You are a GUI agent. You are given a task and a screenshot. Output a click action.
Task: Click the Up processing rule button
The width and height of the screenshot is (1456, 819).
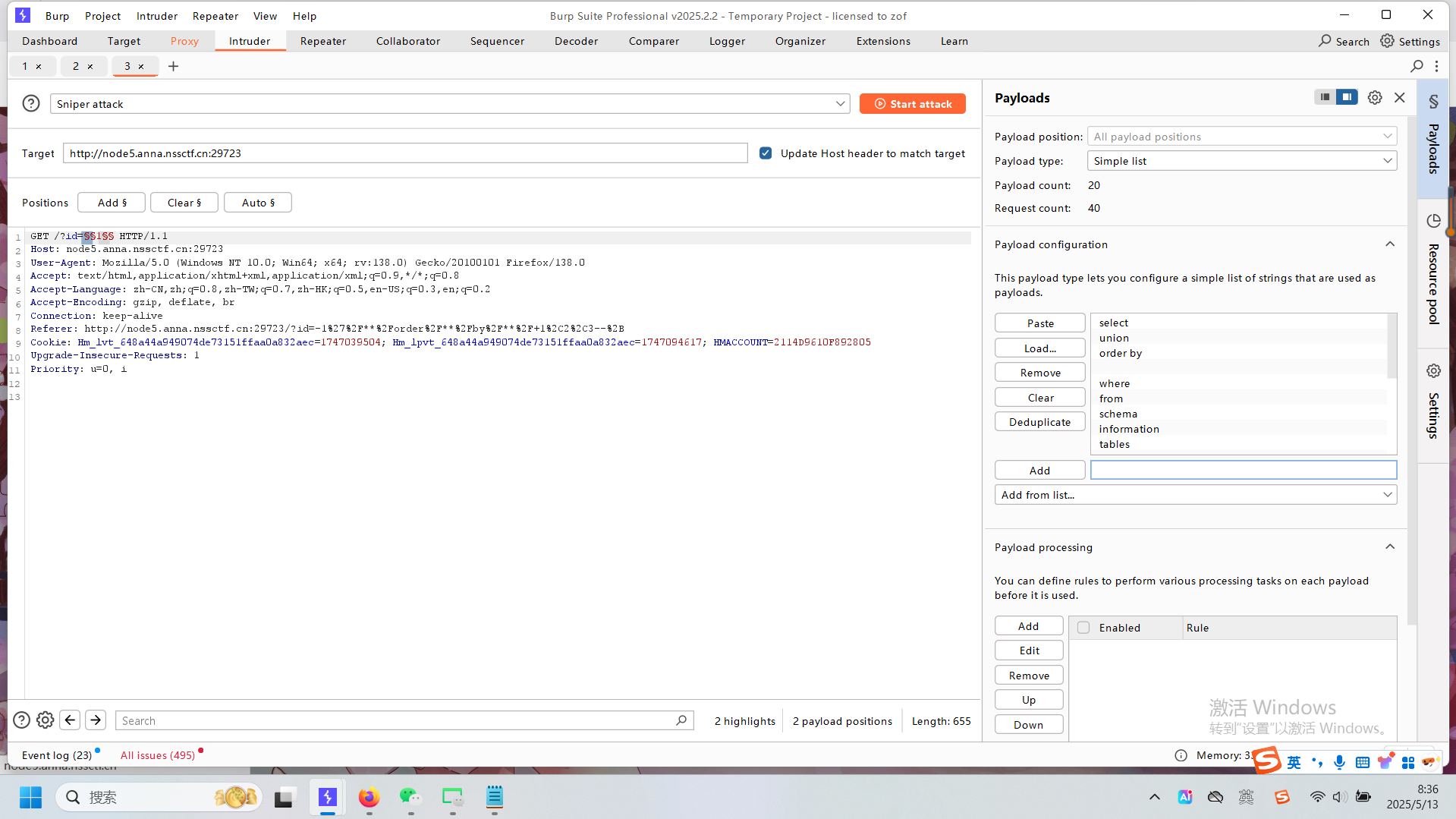pyautogui.click(x=1029, y=700)
